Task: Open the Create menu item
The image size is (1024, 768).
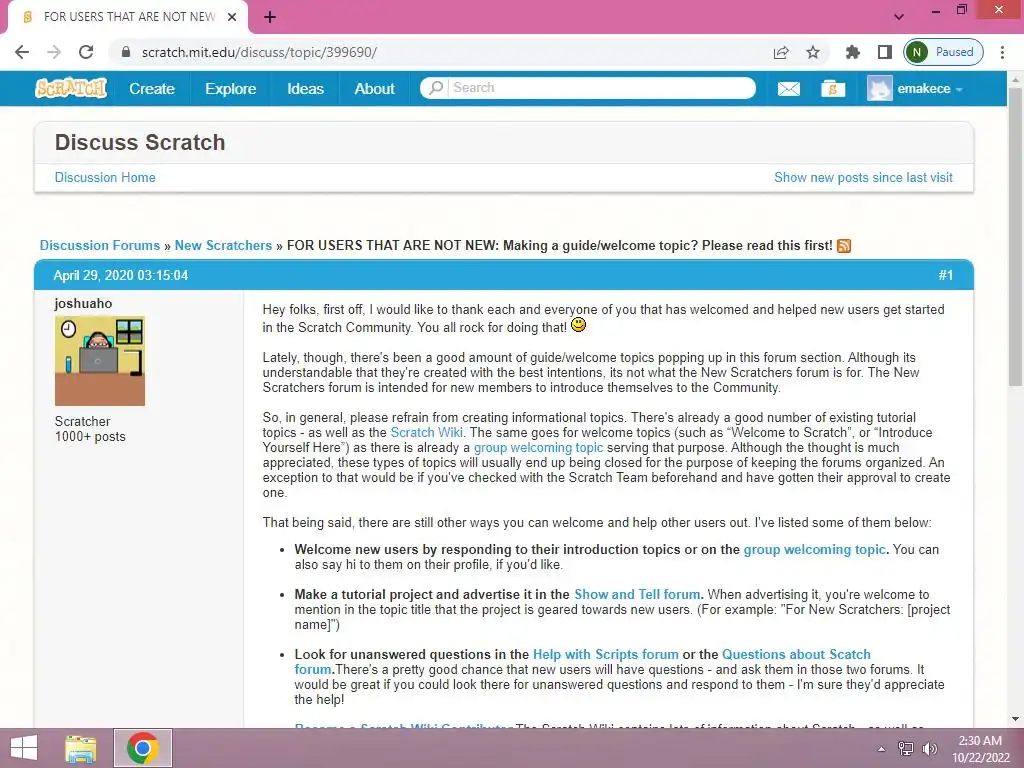Action: point(152,89)
